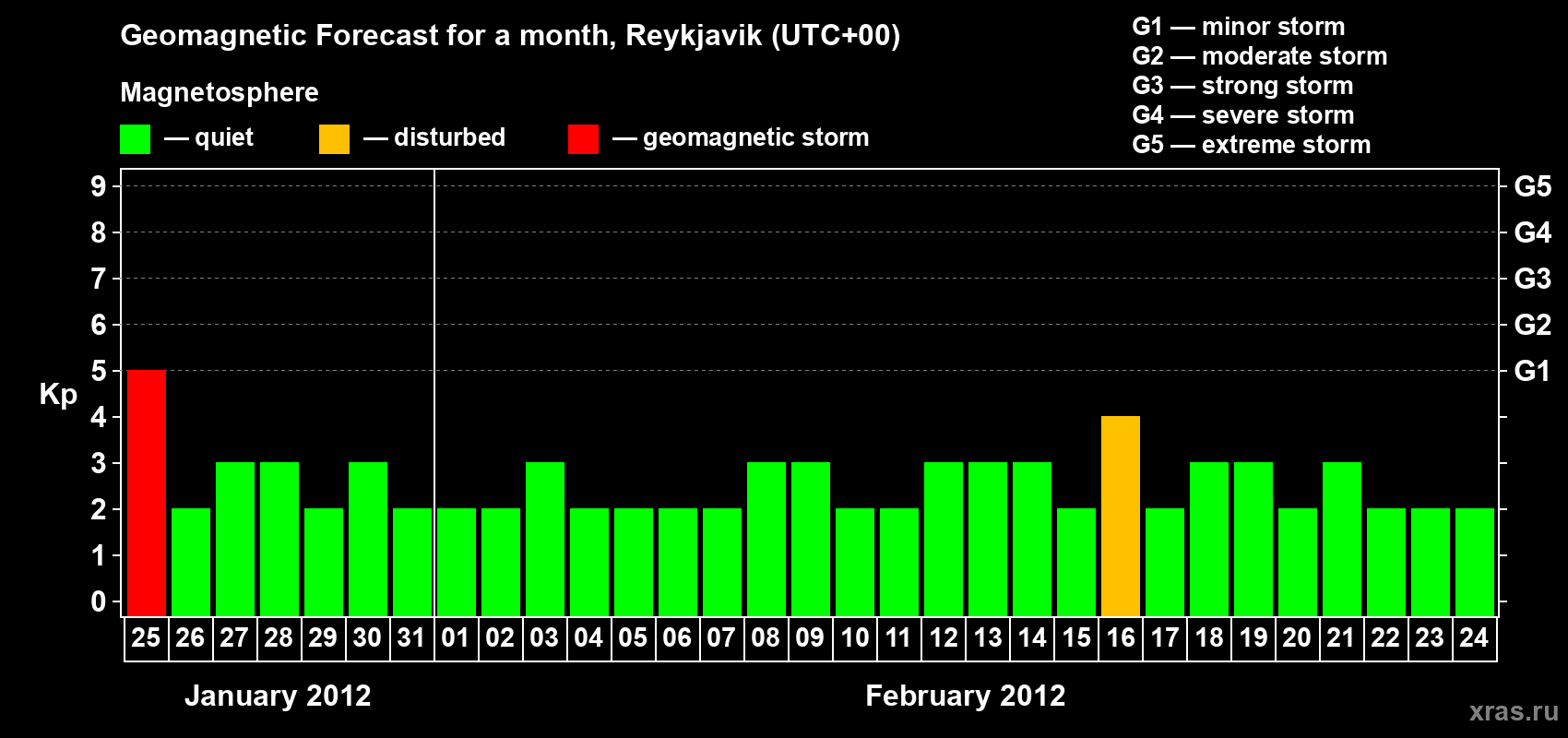The image size is (1568, 738).
Task: Click the date label 01 on axis
Action: coord(456,638)
